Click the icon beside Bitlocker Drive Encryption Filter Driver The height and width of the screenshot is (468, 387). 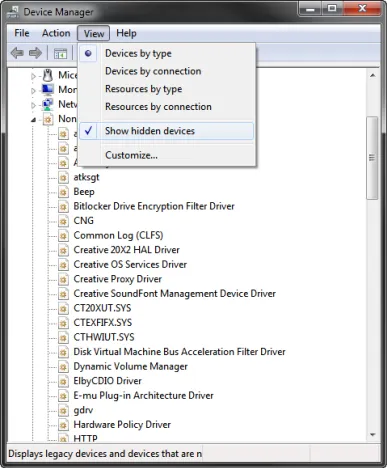[x=63, y=206]
